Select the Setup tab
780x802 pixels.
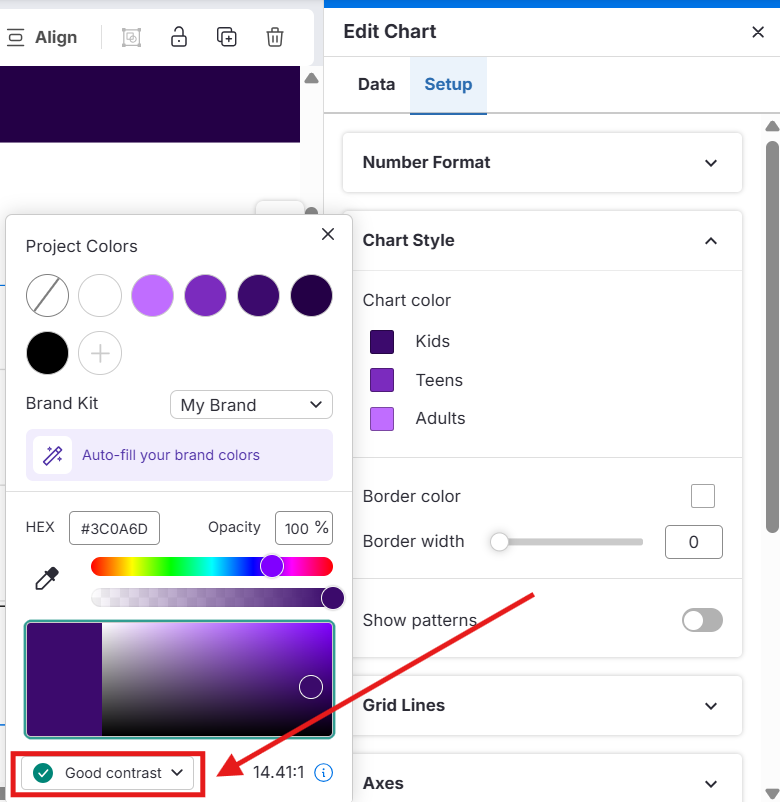pos(448,84)
